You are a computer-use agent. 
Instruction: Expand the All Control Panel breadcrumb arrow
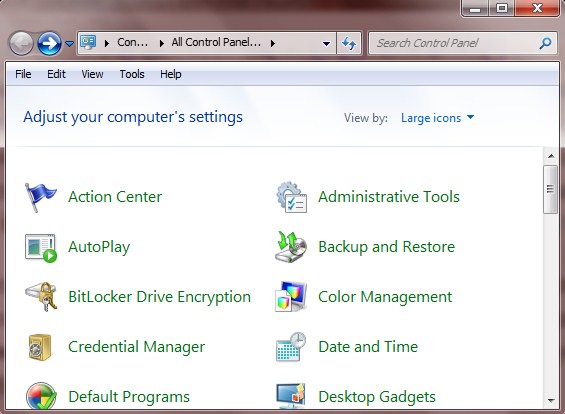273,43
